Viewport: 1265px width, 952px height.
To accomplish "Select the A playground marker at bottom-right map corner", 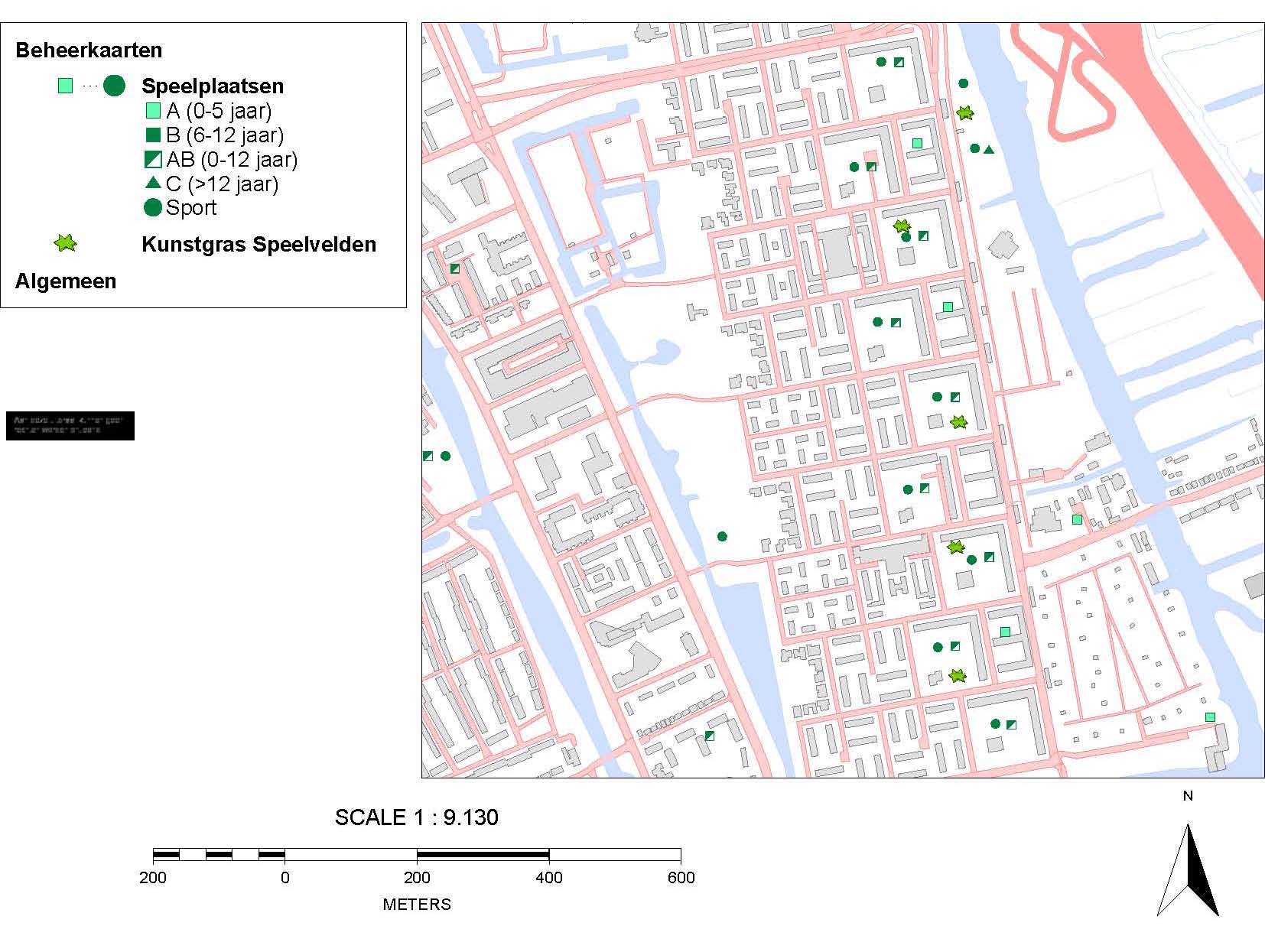I will tap(1210, 717).
